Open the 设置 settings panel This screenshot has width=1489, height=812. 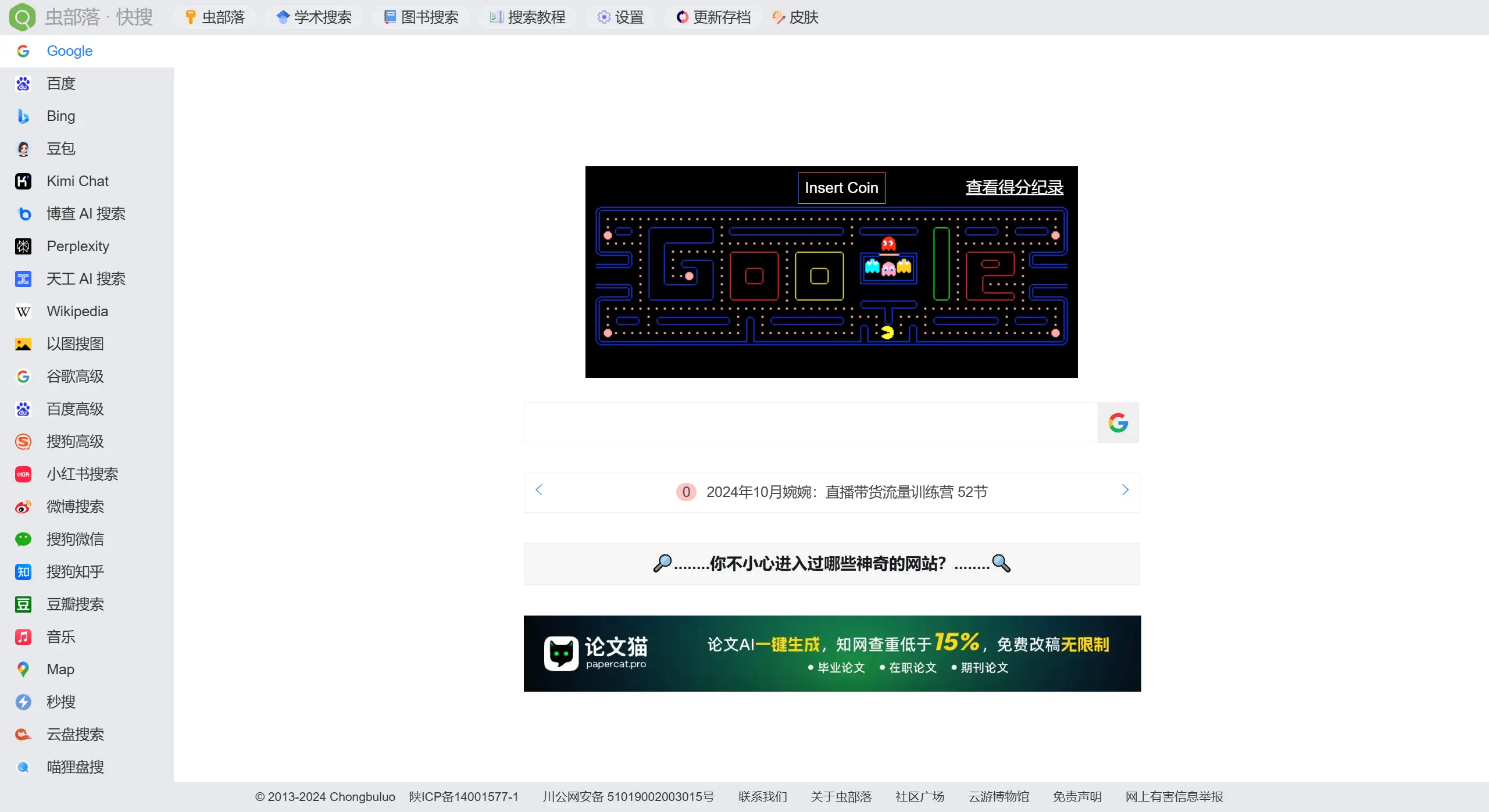click(619, 17)
